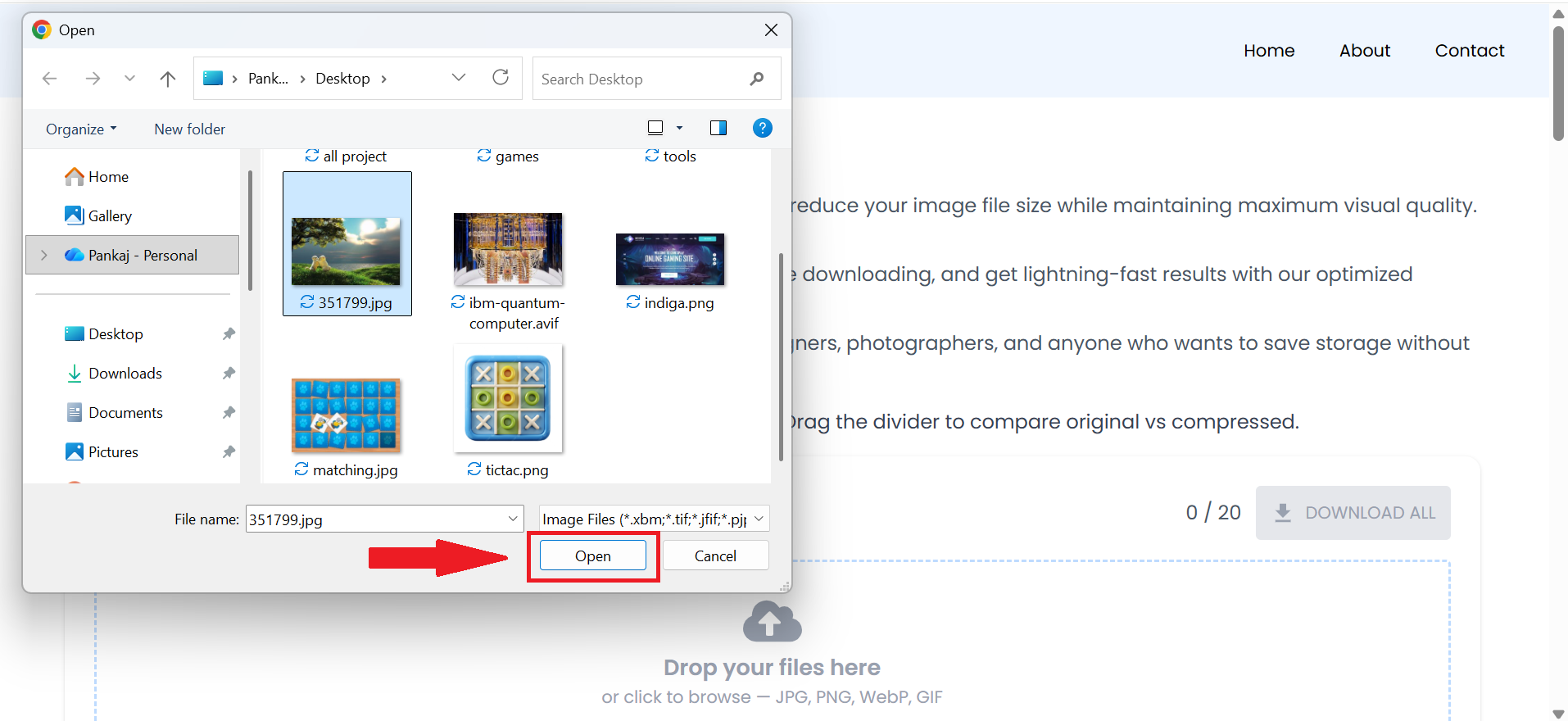Go up one folder level arrow

168,79
